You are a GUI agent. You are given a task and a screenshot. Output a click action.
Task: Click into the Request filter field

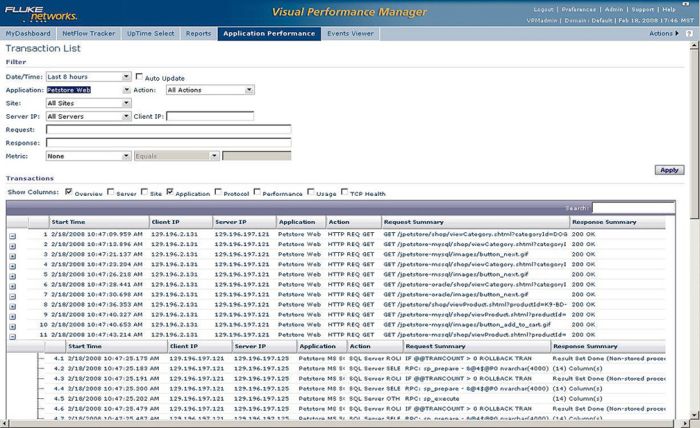pyautogui.click(x=169, y=129)
